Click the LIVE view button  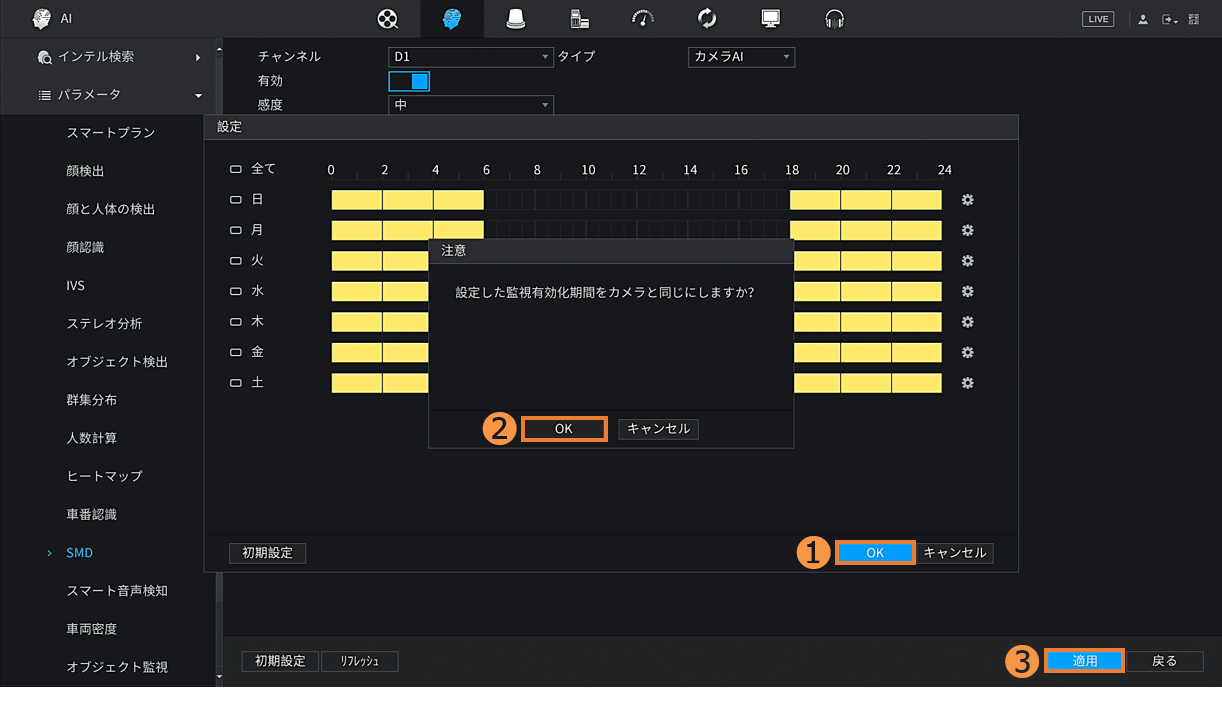click(x=1097, y=19)
